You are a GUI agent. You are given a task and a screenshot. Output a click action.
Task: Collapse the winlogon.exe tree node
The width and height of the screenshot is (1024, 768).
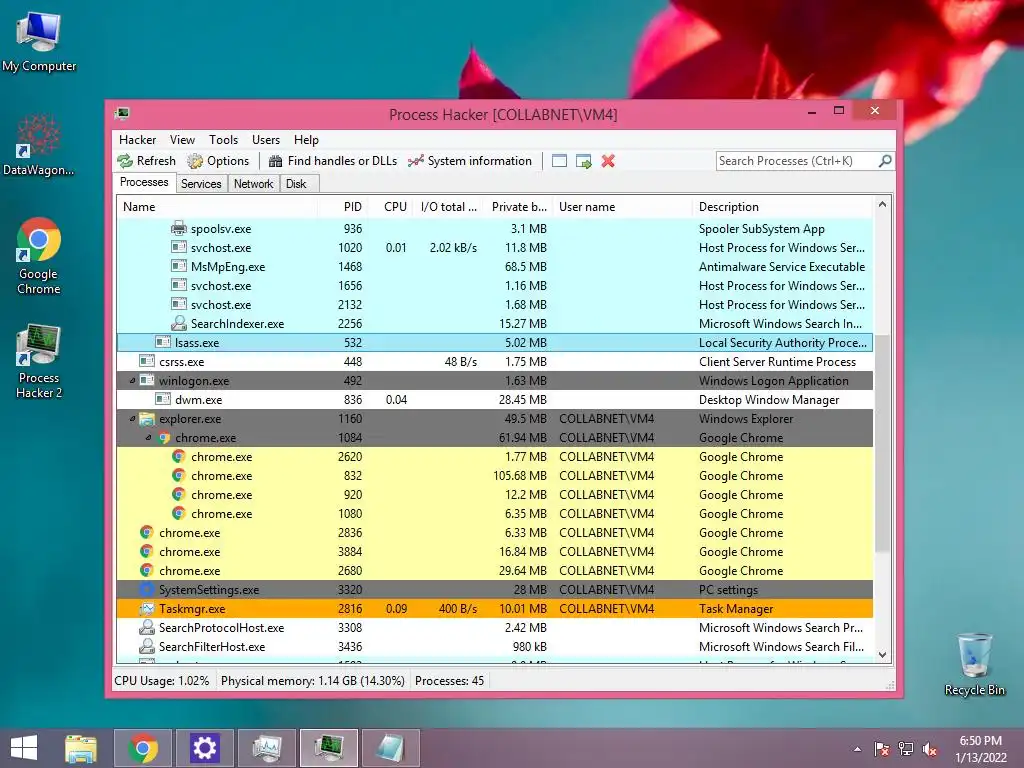133,381
